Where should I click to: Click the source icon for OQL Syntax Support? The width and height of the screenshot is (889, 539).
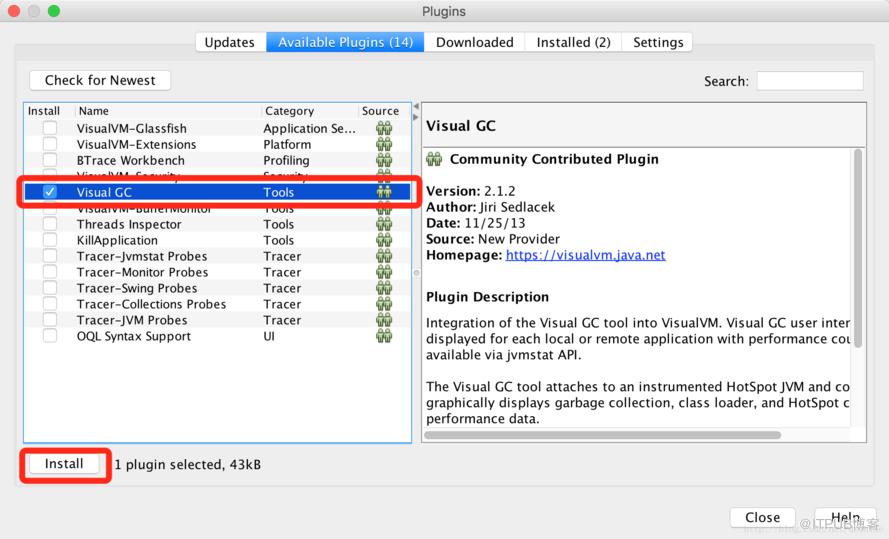tap(384, 336)
